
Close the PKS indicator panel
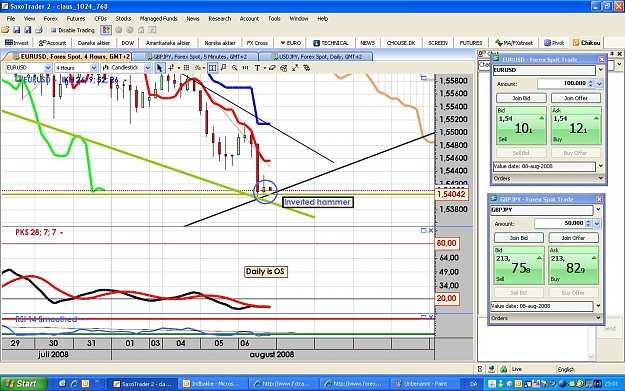click(x=430, y=230)
